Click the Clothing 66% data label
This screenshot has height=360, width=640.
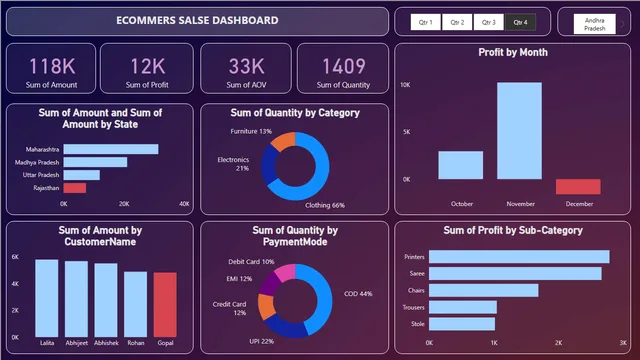pyautogui.click(x=325, y=205)
